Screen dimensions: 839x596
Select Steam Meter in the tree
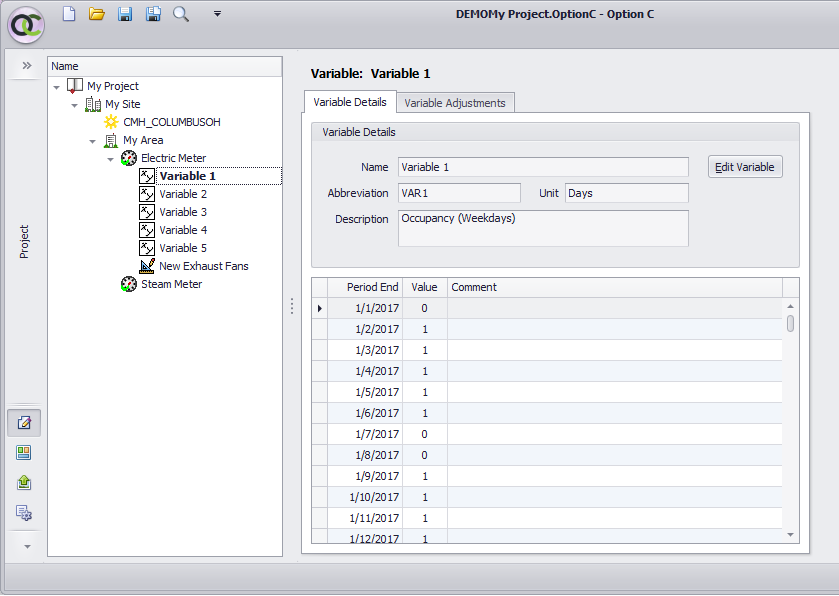click(x=171, y=284)
